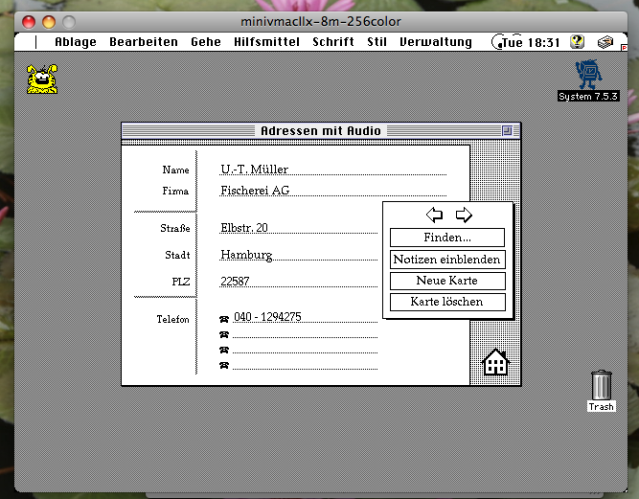Click the third telephone icon

[x=224, y=350]
